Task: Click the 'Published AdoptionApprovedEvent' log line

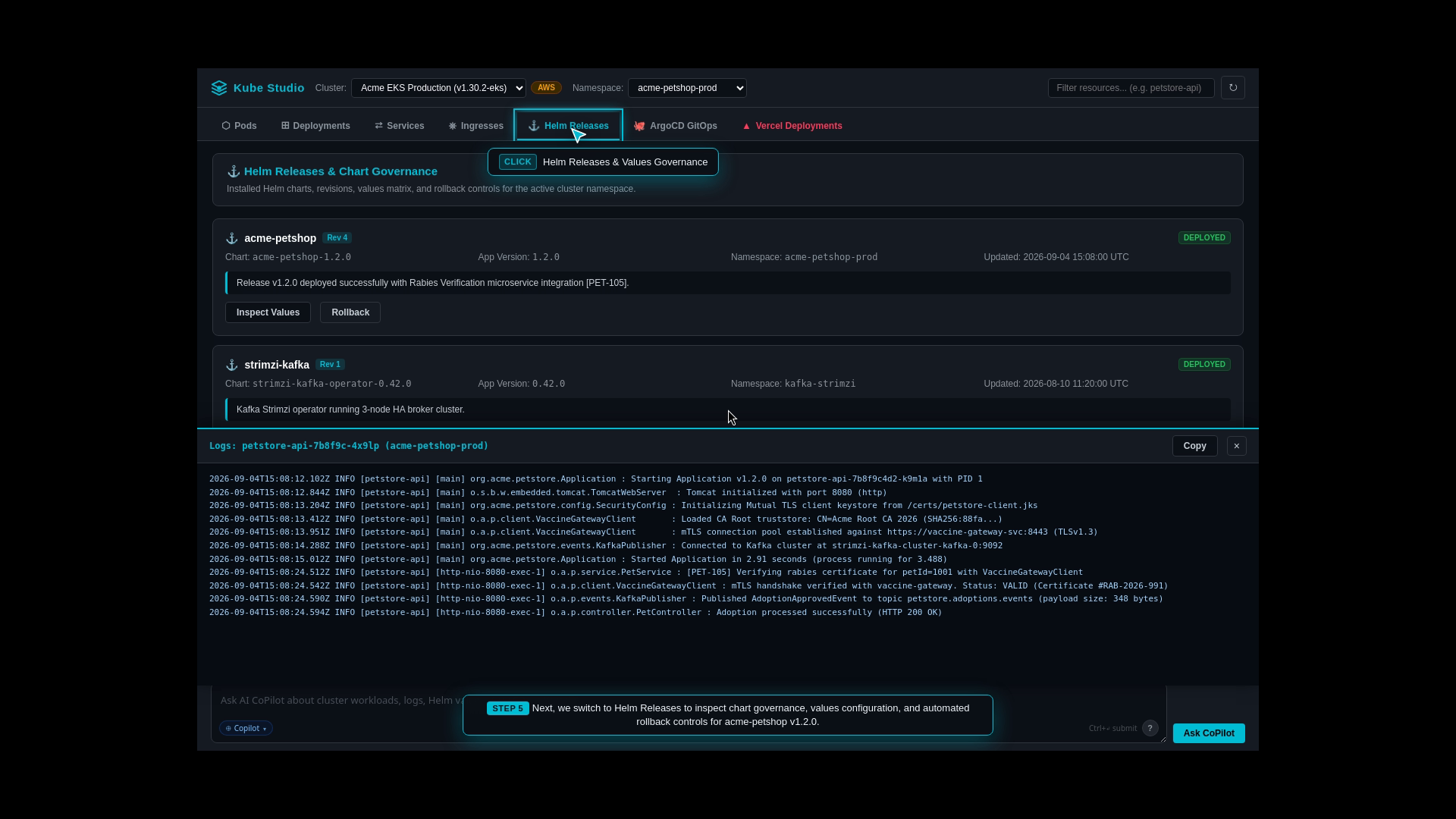Action: click(686, 599)
